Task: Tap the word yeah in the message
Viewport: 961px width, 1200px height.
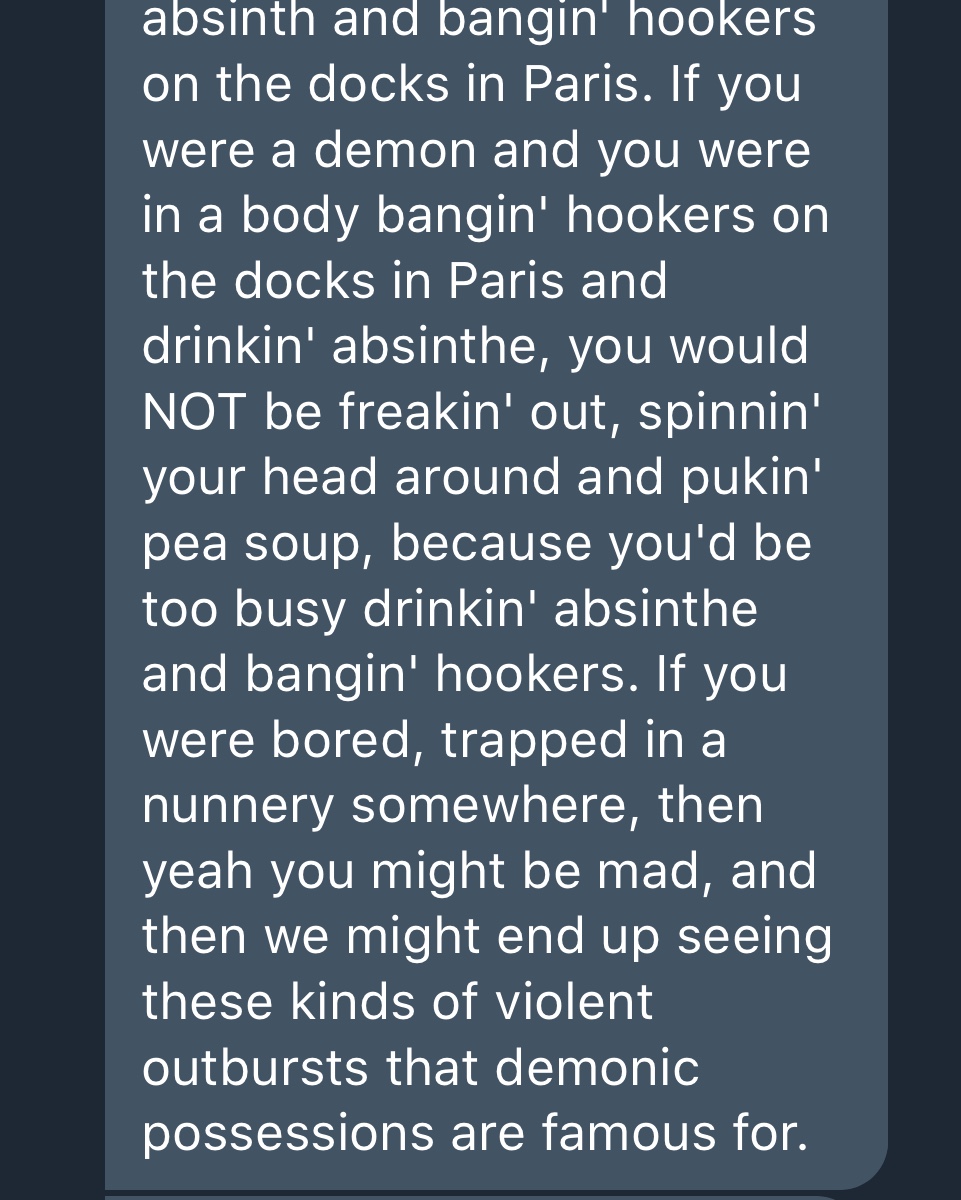Action: [197, 873]
